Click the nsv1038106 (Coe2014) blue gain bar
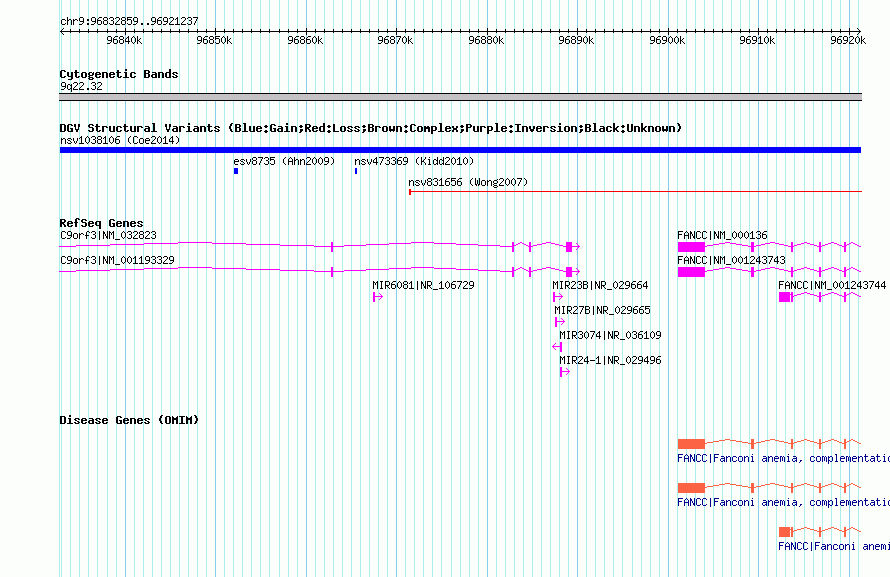The image size is (890, 577). click(x=460, y=150)
